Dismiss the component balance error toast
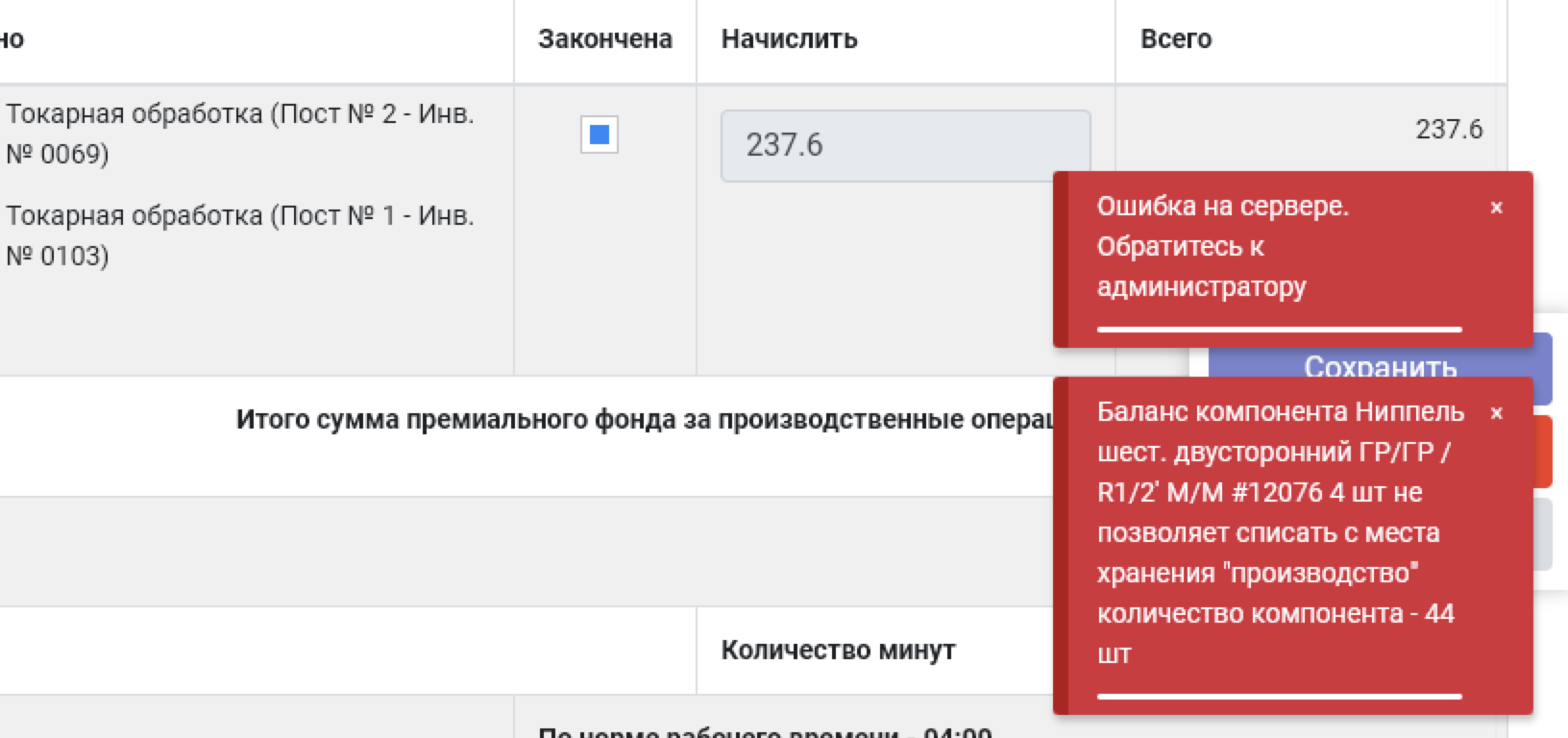The width and height of the screenshot is (1568, 738). [x=1496, y=413]
